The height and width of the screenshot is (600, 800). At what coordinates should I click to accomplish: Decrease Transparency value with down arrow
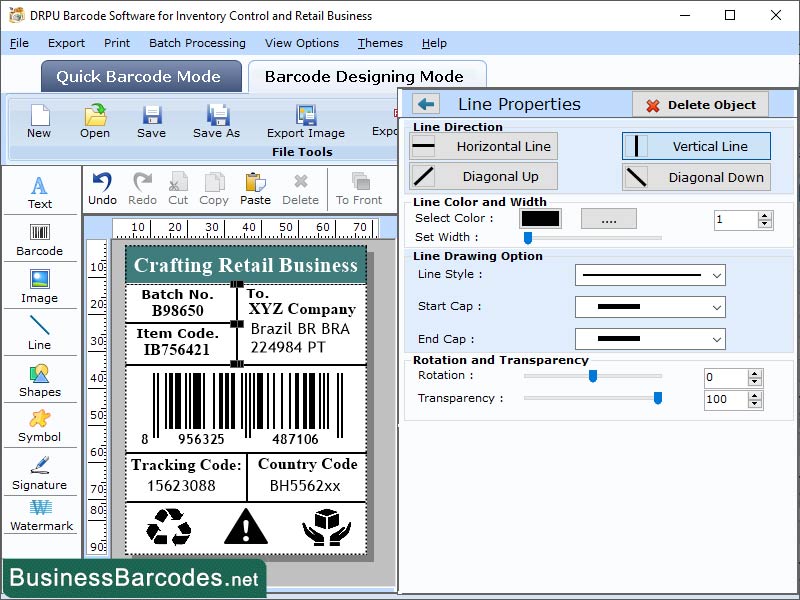[x=755, y=404]
